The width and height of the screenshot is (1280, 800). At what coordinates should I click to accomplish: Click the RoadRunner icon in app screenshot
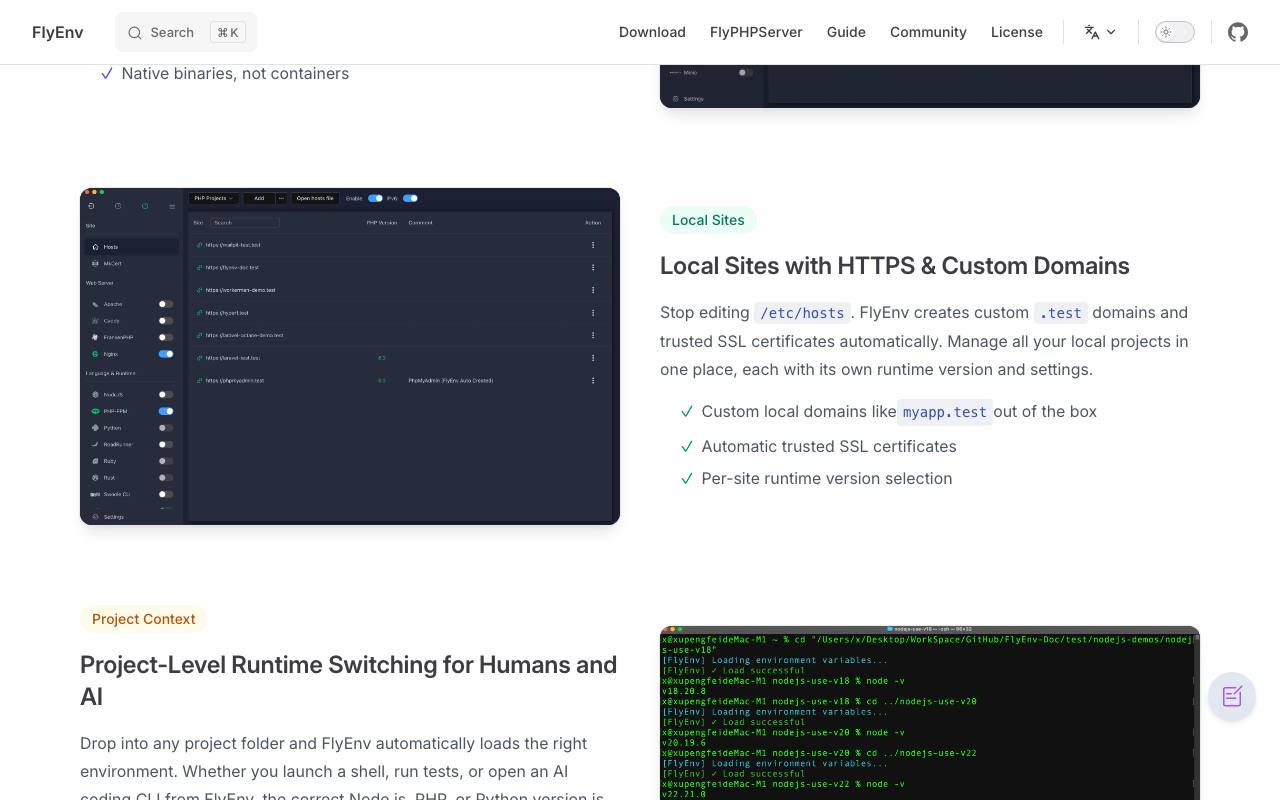point(95,444)
